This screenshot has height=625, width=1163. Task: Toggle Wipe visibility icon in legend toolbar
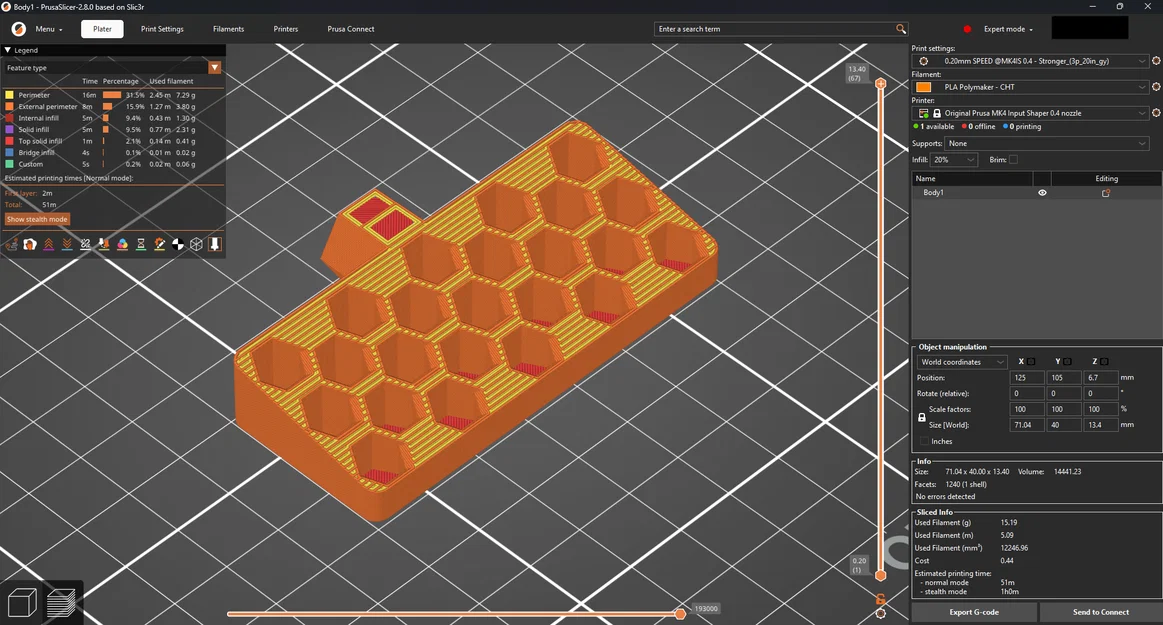[30, 244]
